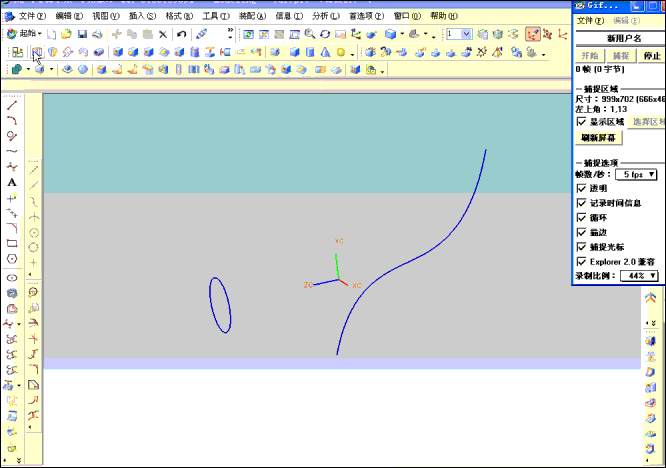Open the 窗口(O) menu
The width and height of the screenshot is (666, 468).
tap(407, 16)
